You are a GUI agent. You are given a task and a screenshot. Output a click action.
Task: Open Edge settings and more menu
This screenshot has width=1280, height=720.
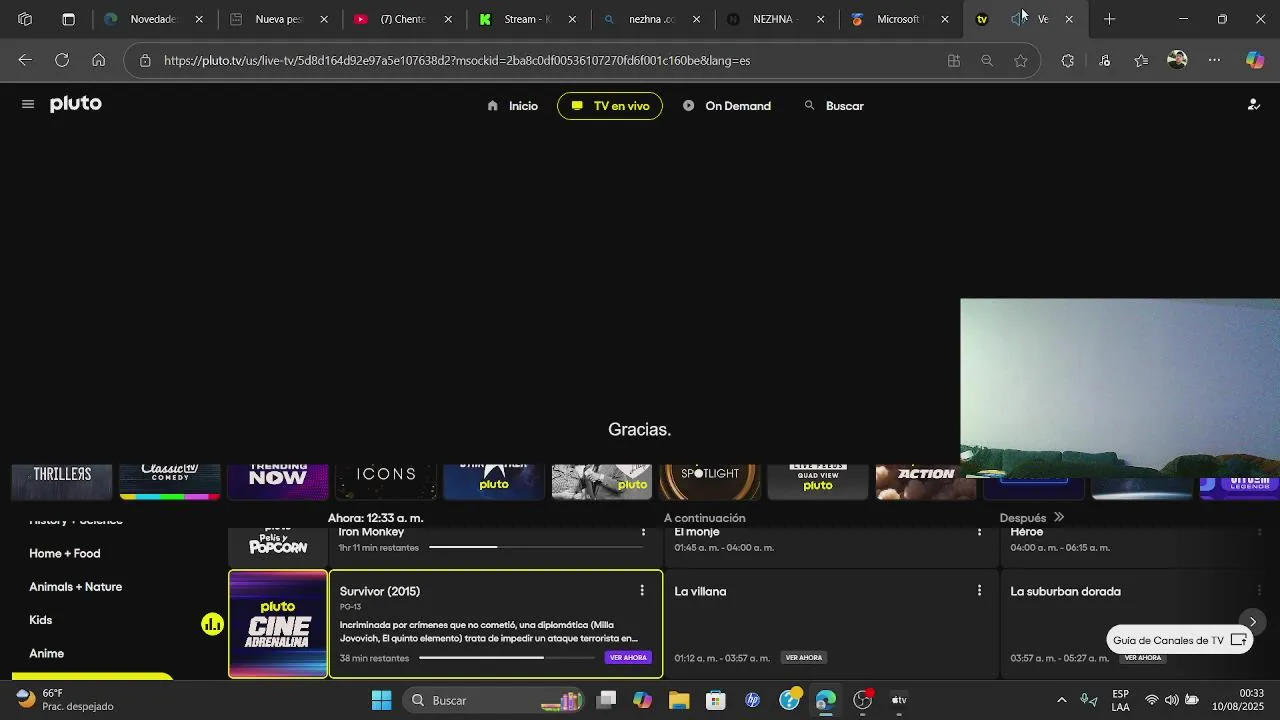click(1214, 61)
